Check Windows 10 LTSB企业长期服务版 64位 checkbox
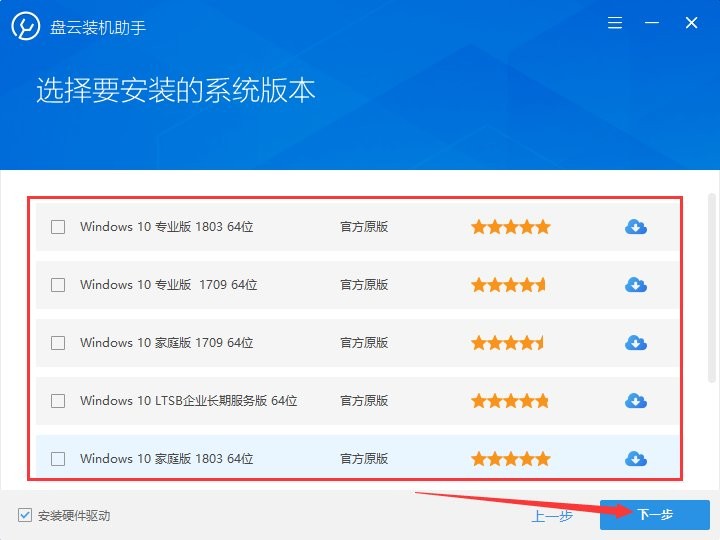720x540 pixels. [58, 401]
